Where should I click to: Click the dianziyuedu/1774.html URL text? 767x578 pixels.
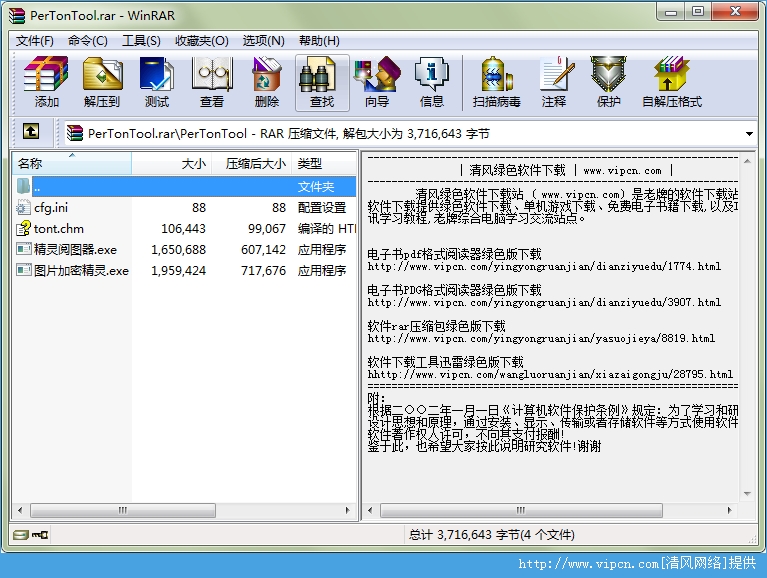click(x=544, y=267)
